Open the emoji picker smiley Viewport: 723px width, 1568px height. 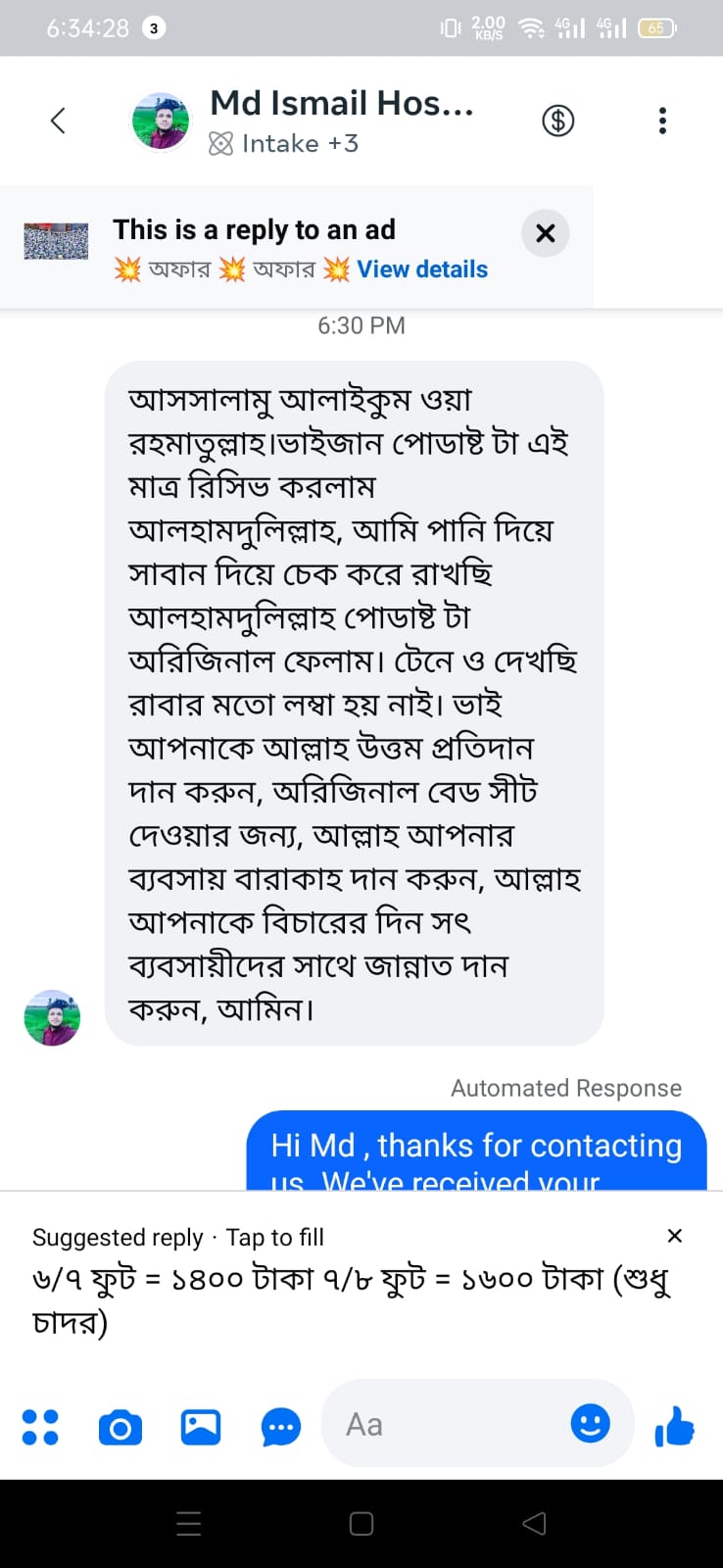(590, 1423)
